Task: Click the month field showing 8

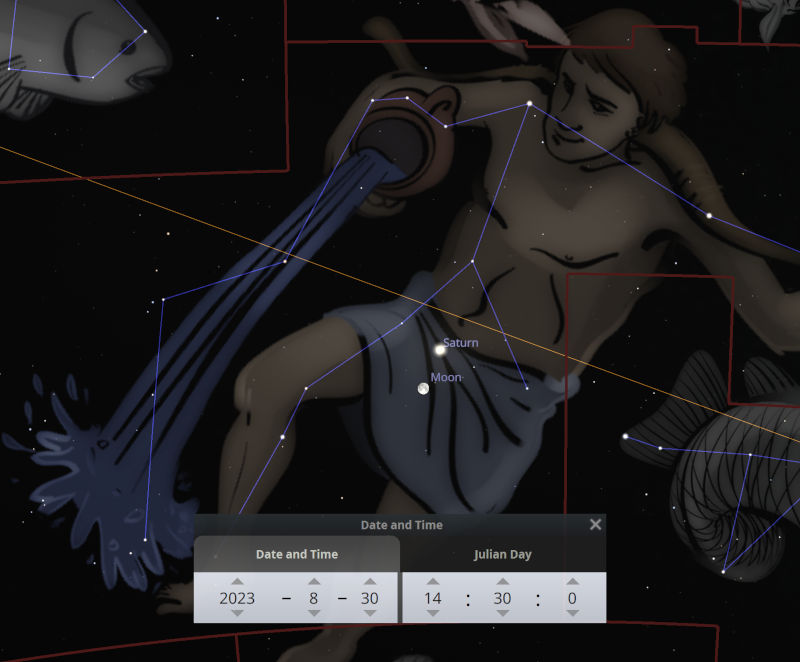Action: [314, 598]
